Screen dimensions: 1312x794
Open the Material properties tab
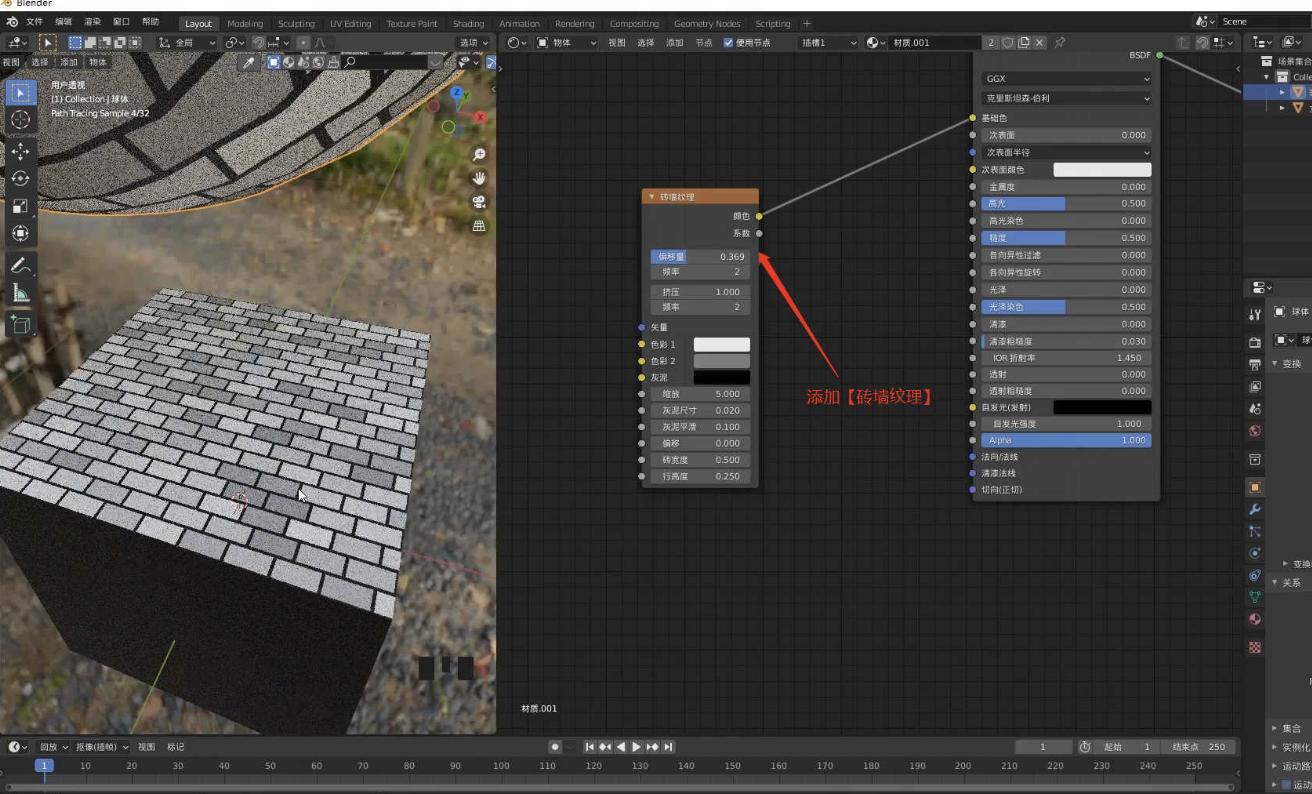[x=1255, y=619]
